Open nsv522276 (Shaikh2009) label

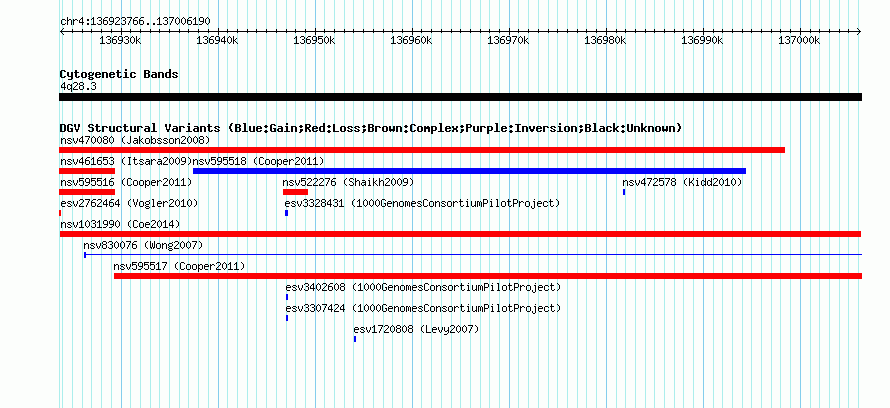pyautogui.click(x=348, y=182)
